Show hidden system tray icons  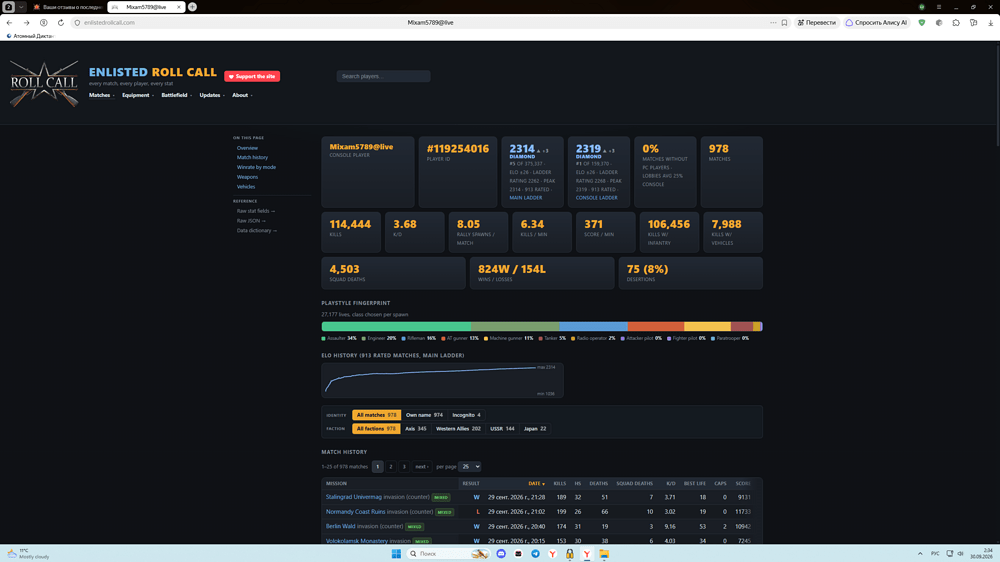(920, 554)
